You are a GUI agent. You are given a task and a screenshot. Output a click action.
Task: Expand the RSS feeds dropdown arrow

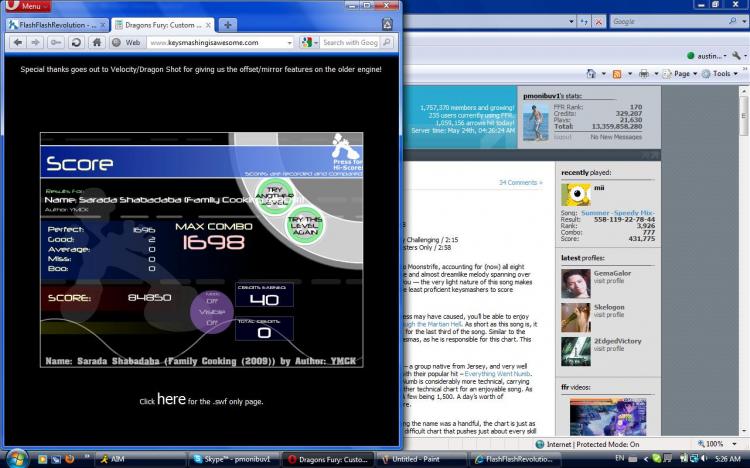(x=630, y=74)
